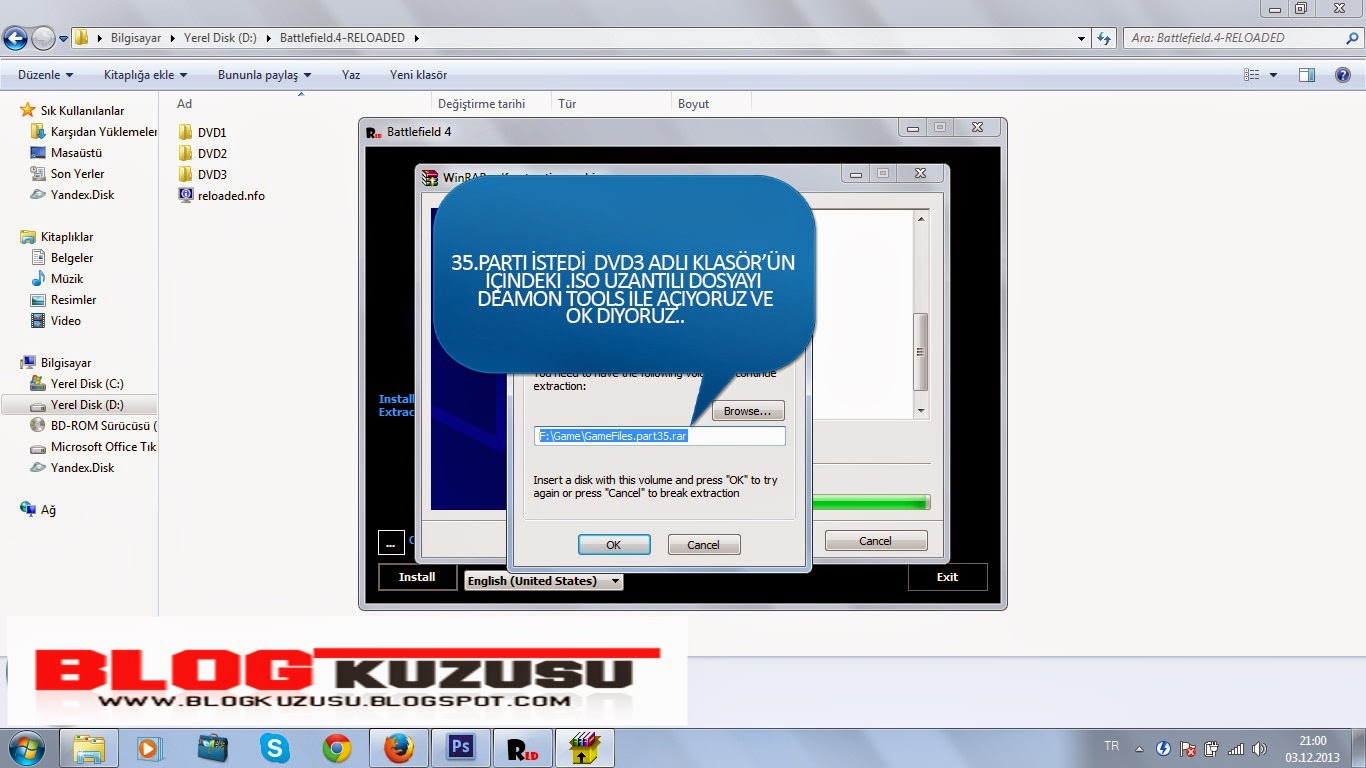The image size is (1366, 768).
Task: Open the Video library
Action: pos(65,321)
